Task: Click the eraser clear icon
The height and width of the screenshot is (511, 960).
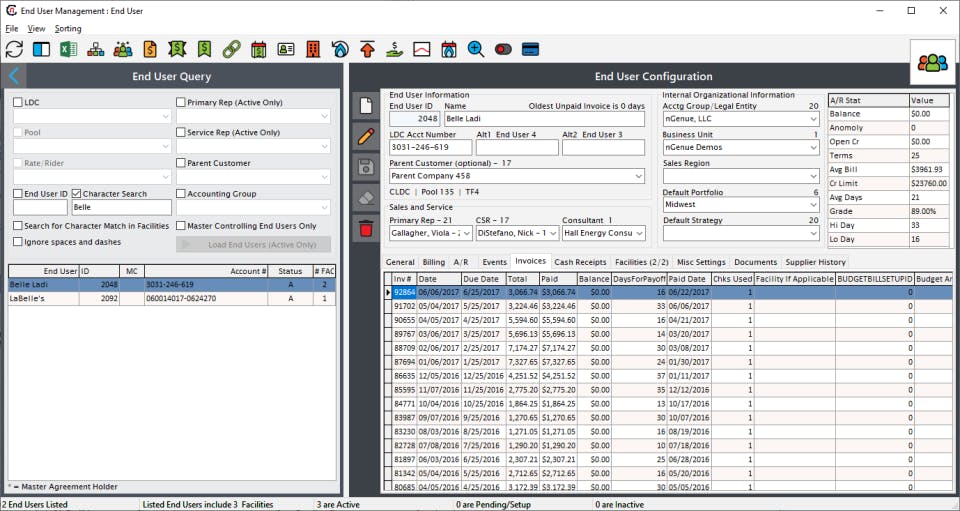Action: (x=366, y=197)
